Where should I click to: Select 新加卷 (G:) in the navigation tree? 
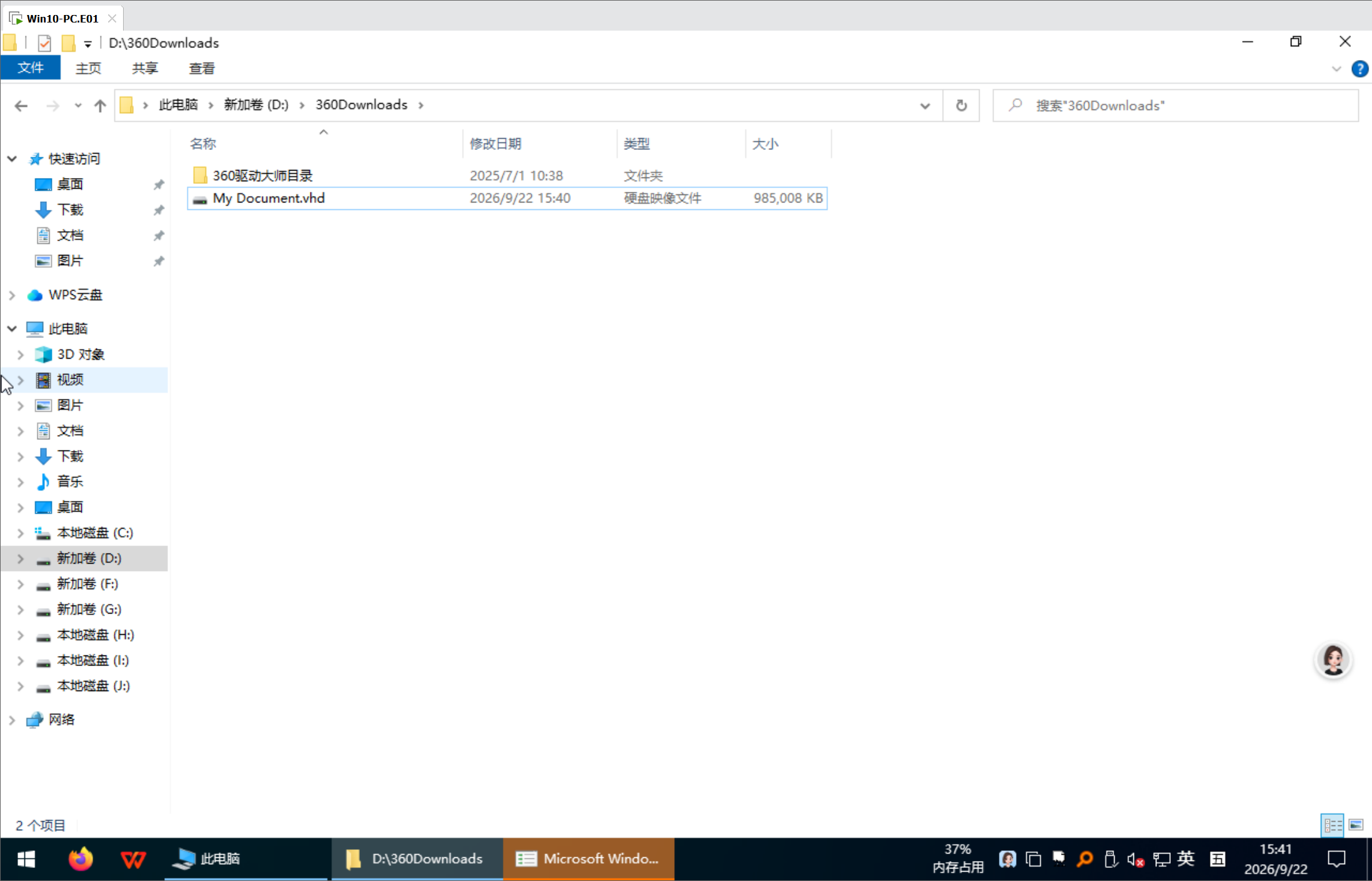coord(89,609)
